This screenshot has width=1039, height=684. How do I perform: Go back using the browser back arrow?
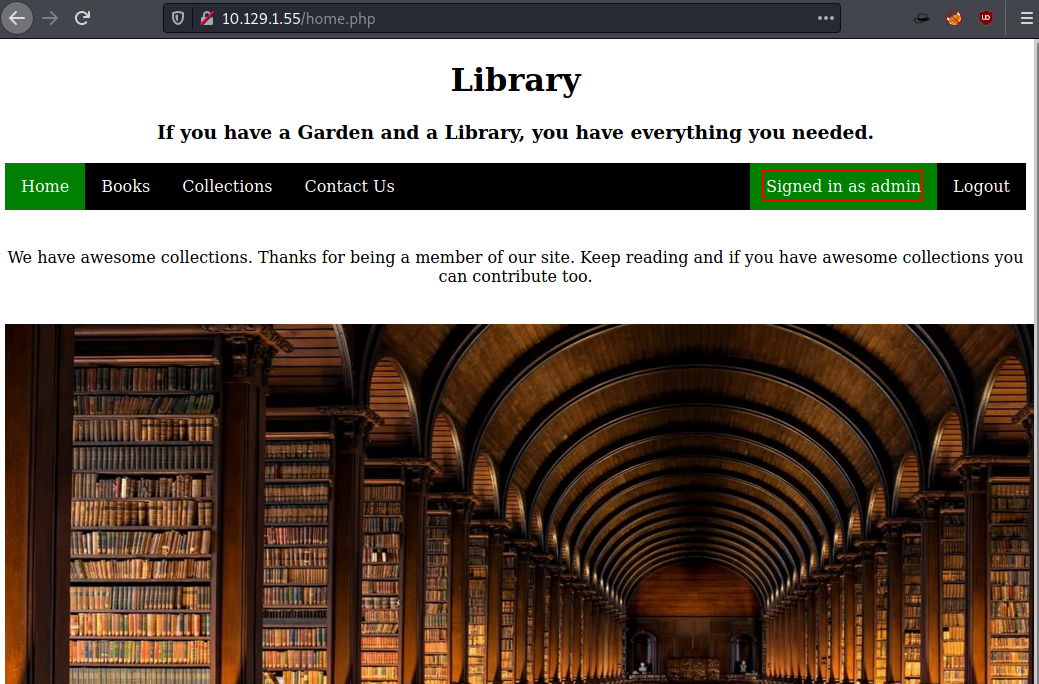point(17,18)
